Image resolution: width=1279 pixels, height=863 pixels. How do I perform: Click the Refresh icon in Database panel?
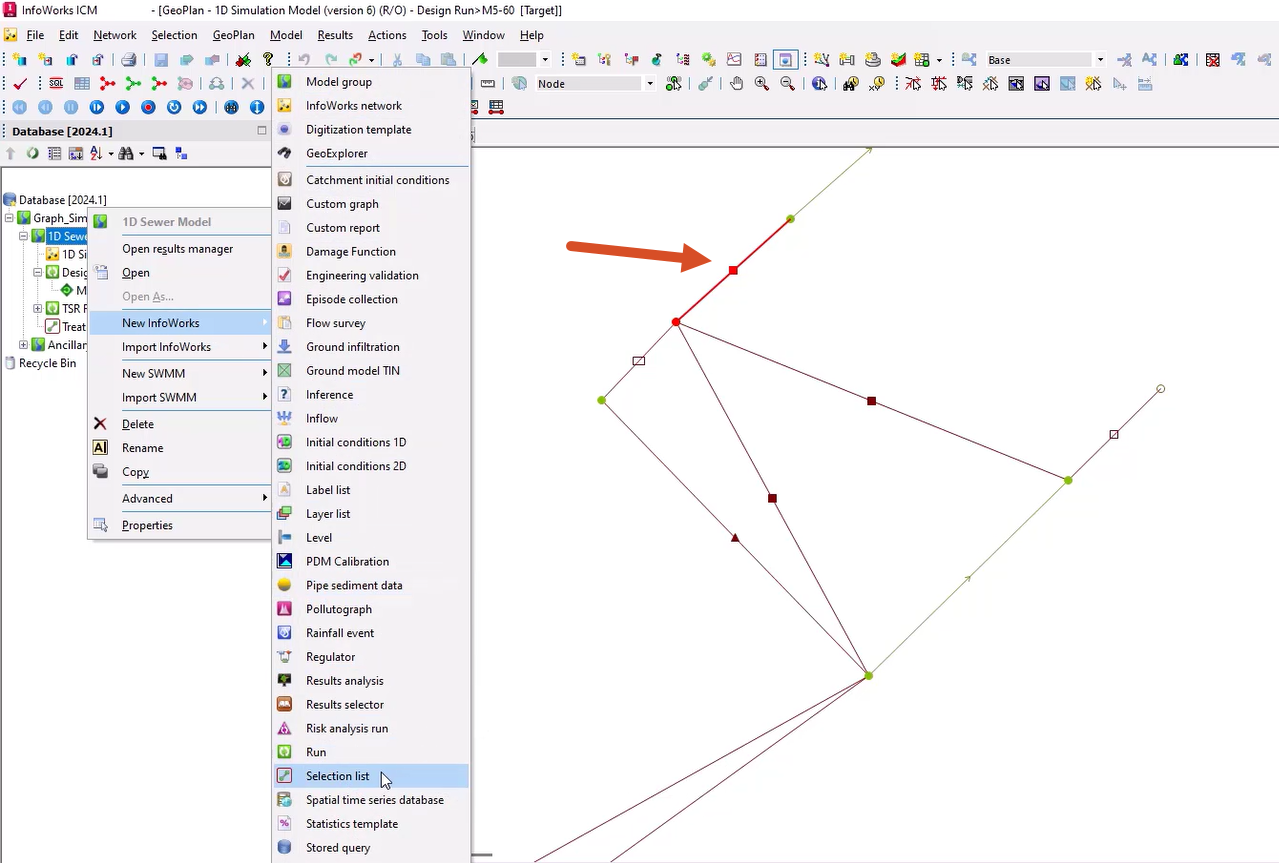click(32, 154)
